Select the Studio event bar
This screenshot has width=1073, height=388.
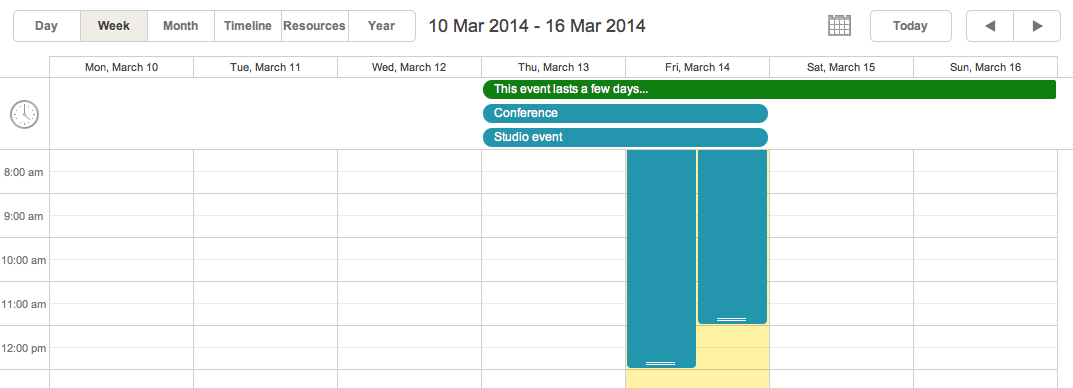tap(625, 137)
